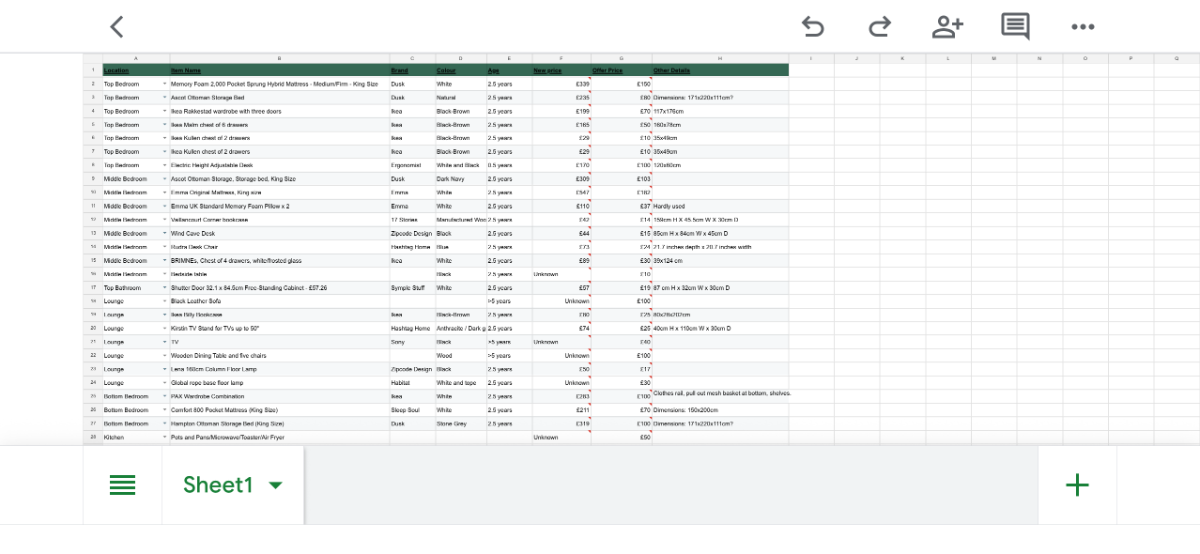Open the three-dot more options menu
Viewport: 1200px width, 554px height.
tap(1083, 27)
